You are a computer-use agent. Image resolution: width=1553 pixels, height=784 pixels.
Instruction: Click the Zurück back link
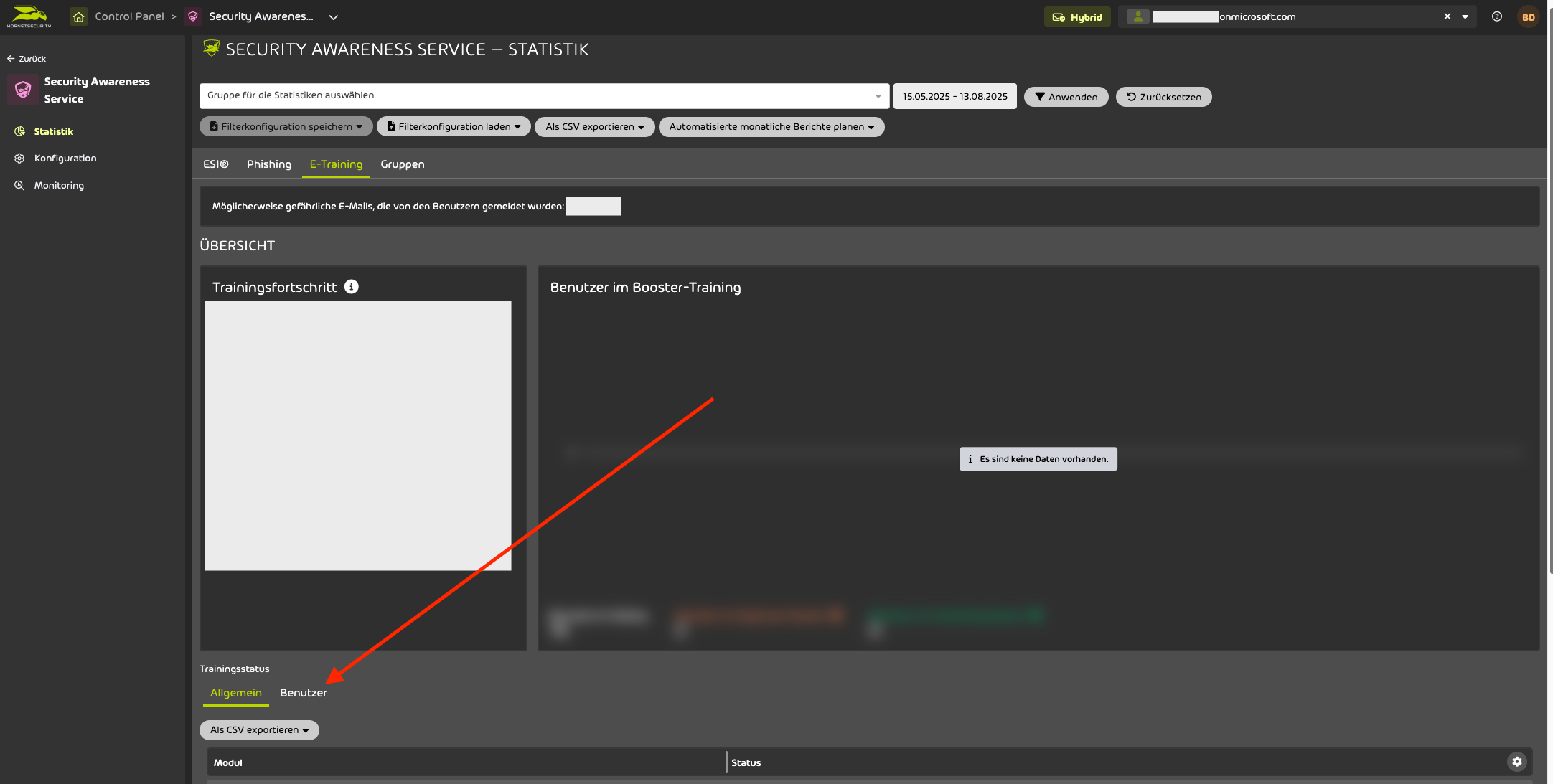(x=27, y=59)
